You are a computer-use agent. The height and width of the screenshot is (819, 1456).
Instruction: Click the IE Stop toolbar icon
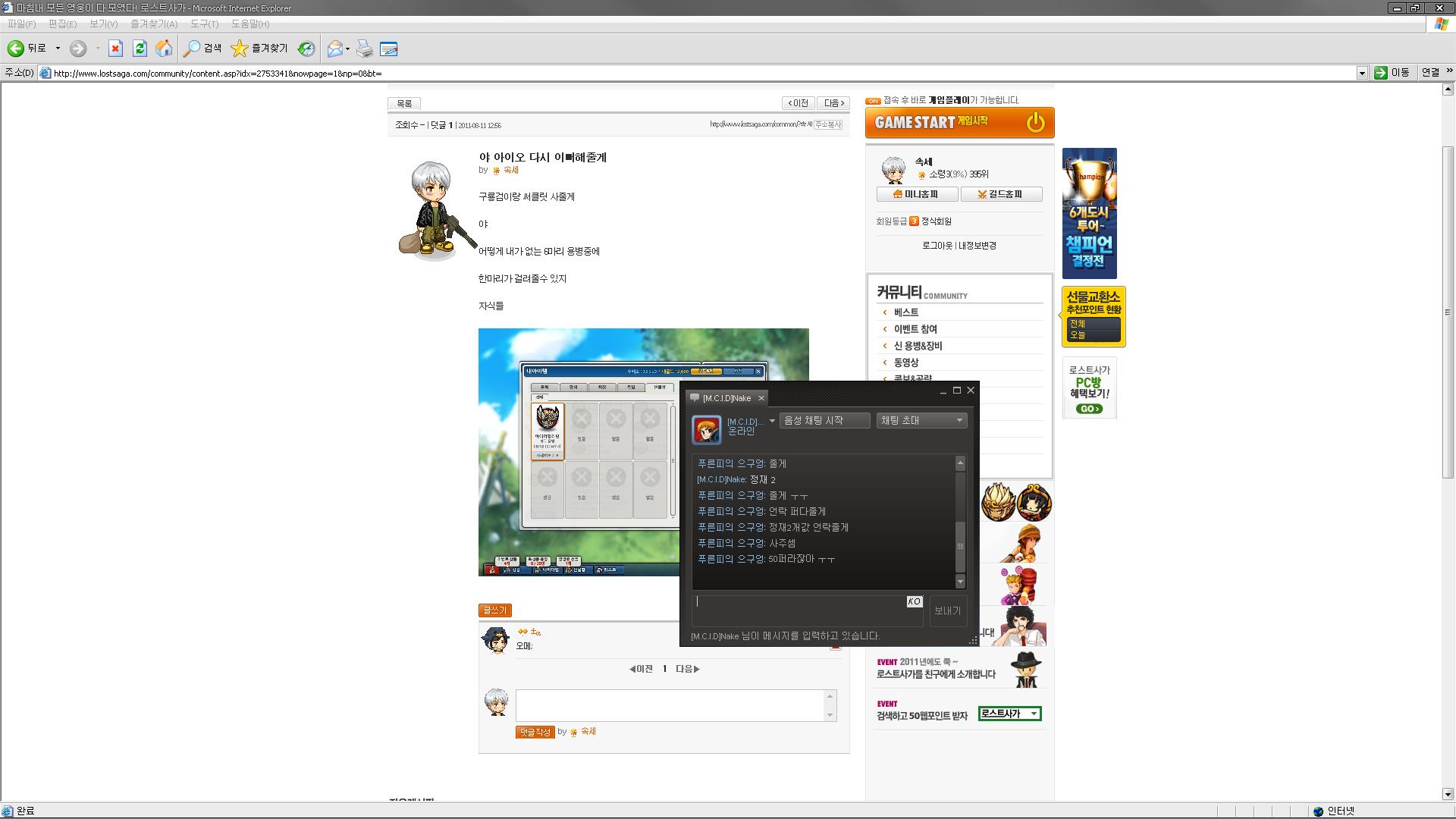(x=115, y=49)
